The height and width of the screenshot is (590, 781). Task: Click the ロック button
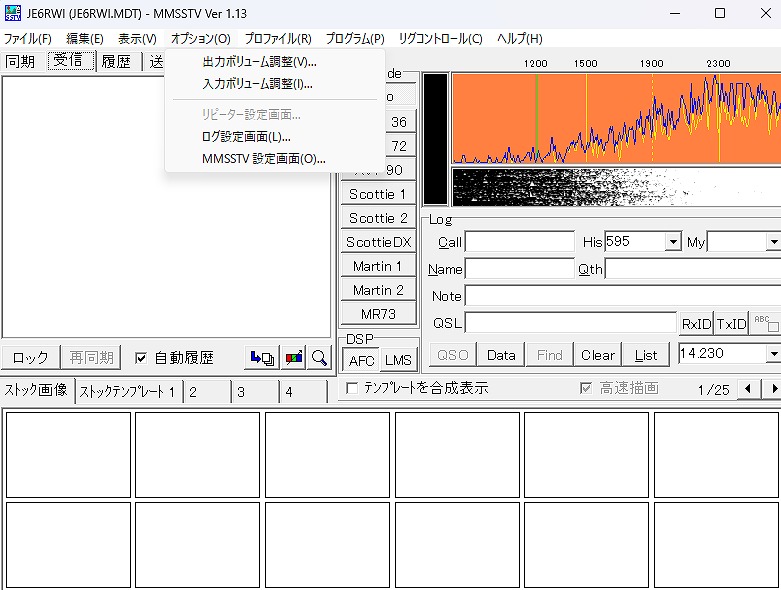[x=30, y=357]
